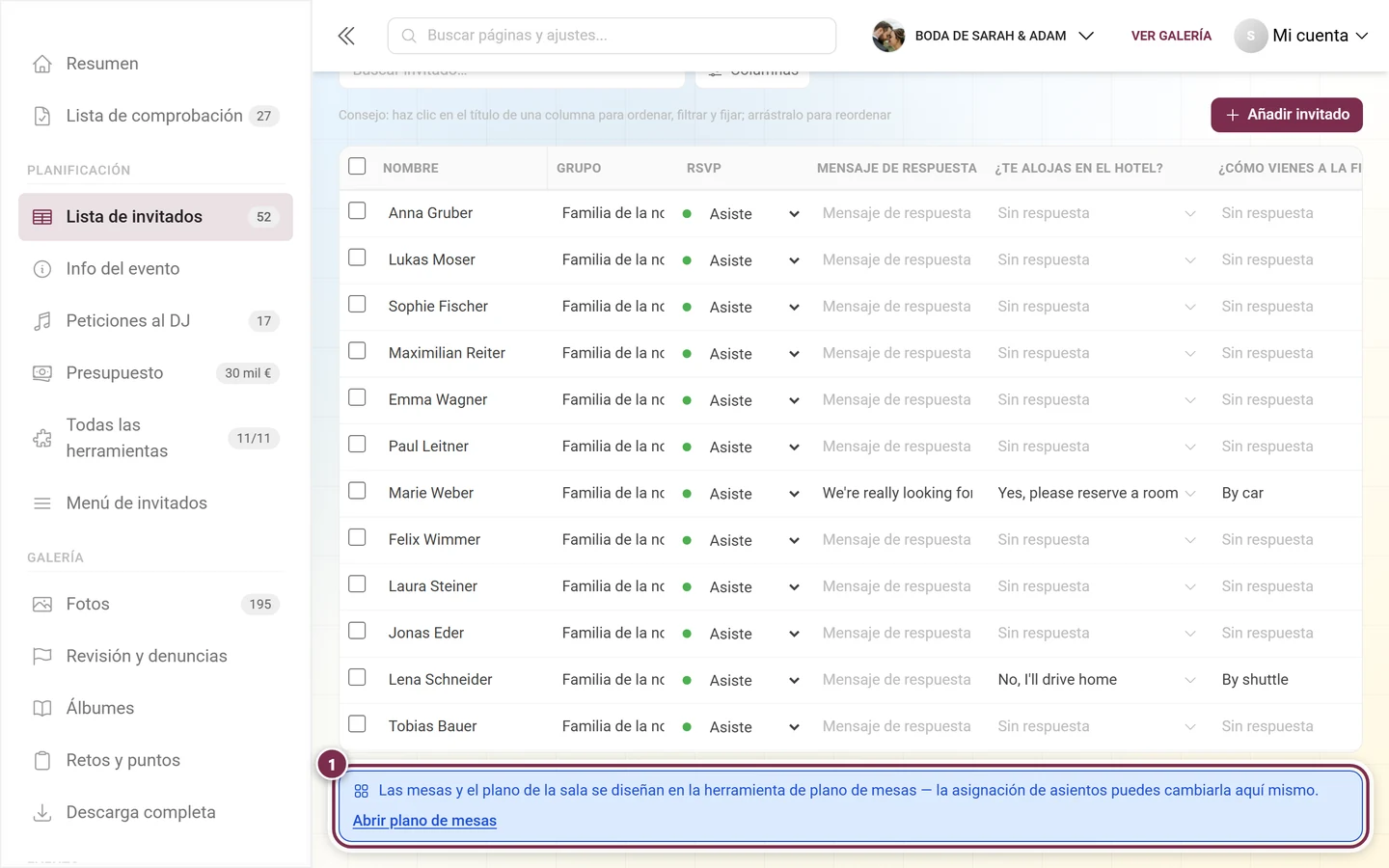Navigate to Descarga completa
This screenshot has height=868, width=1389.
(x=155, y=812)
